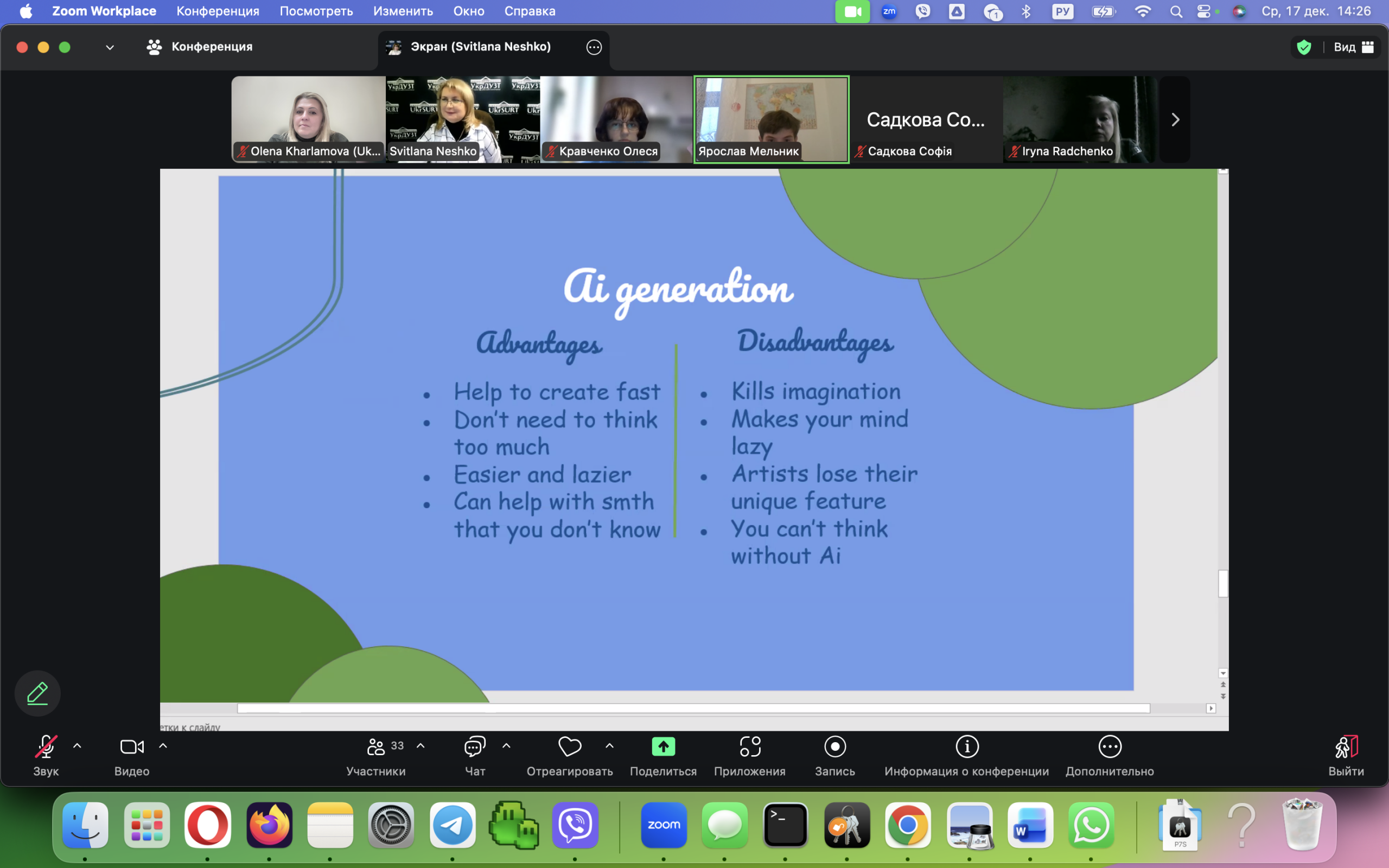The image size is (1389, 868).
Task: Open the Participants panel icon
Action: [x=376, y=747]
